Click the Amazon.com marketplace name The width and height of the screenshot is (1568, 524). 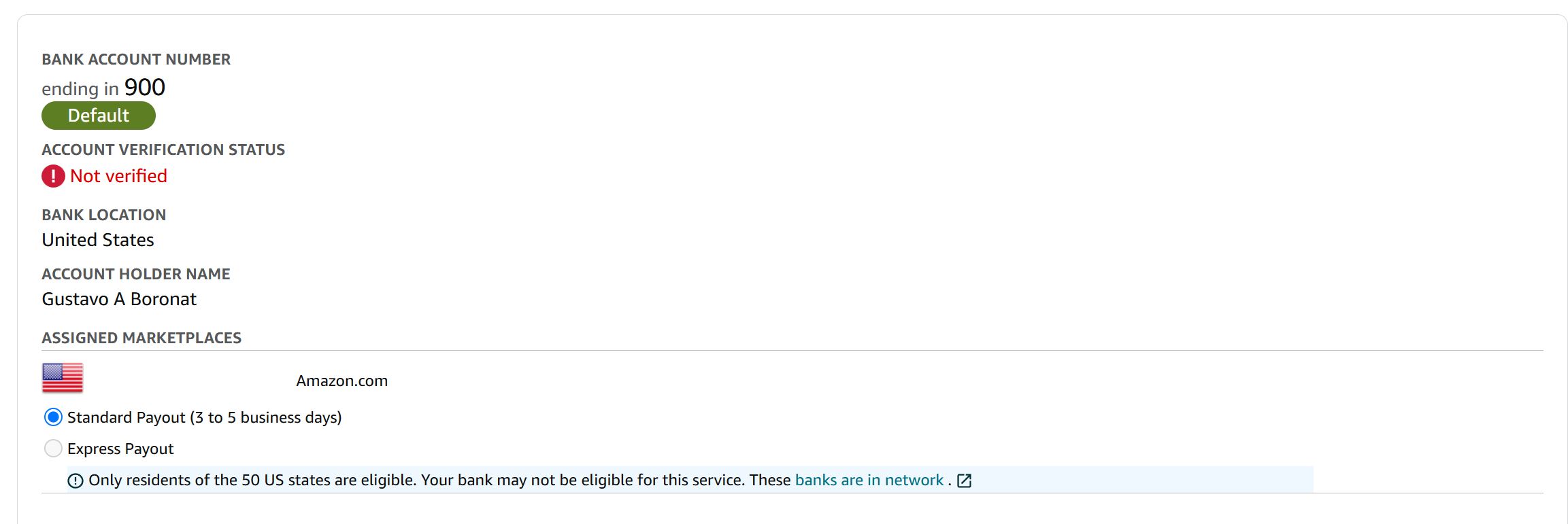tap(342, 381)
